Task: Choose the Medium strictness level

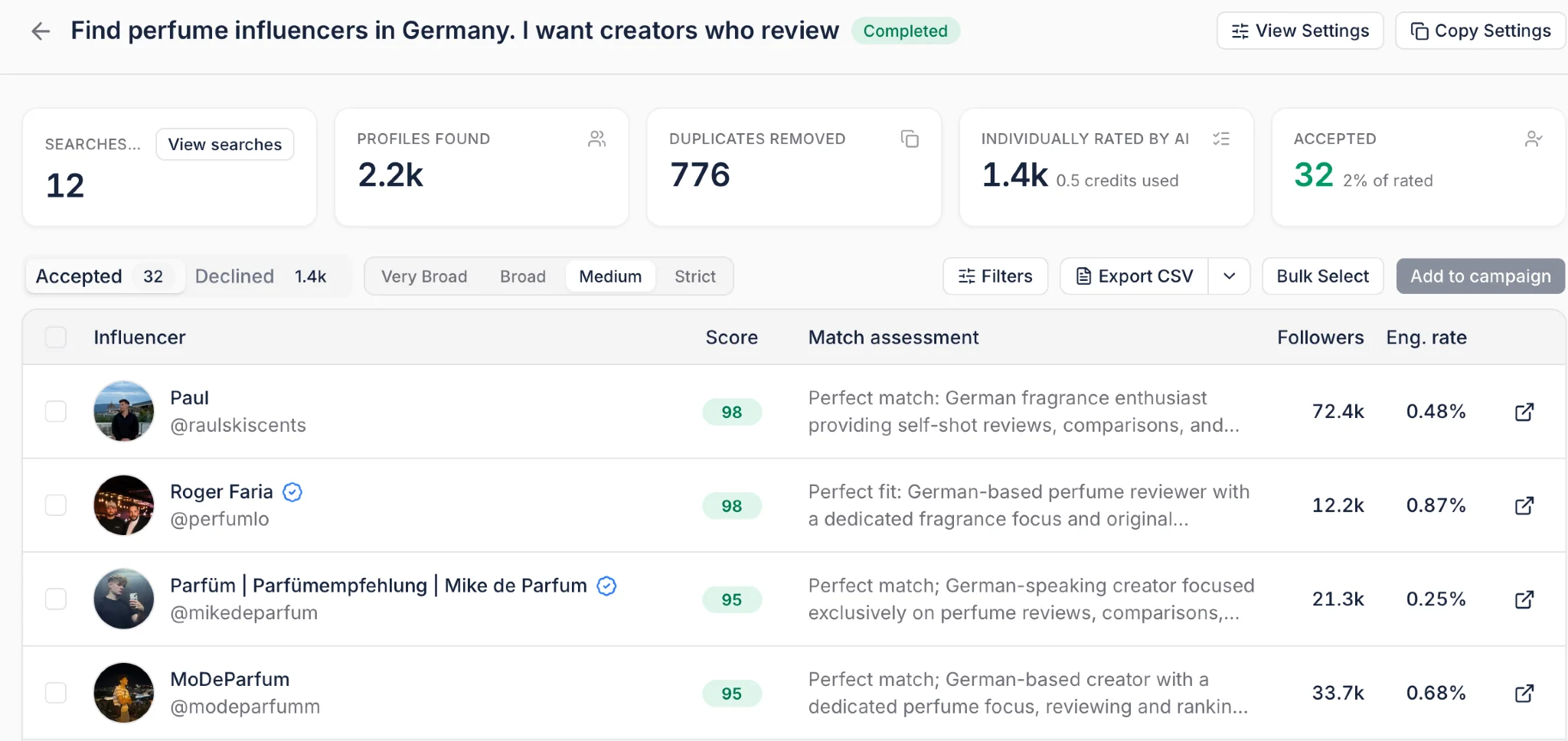Action: [610, 276]
